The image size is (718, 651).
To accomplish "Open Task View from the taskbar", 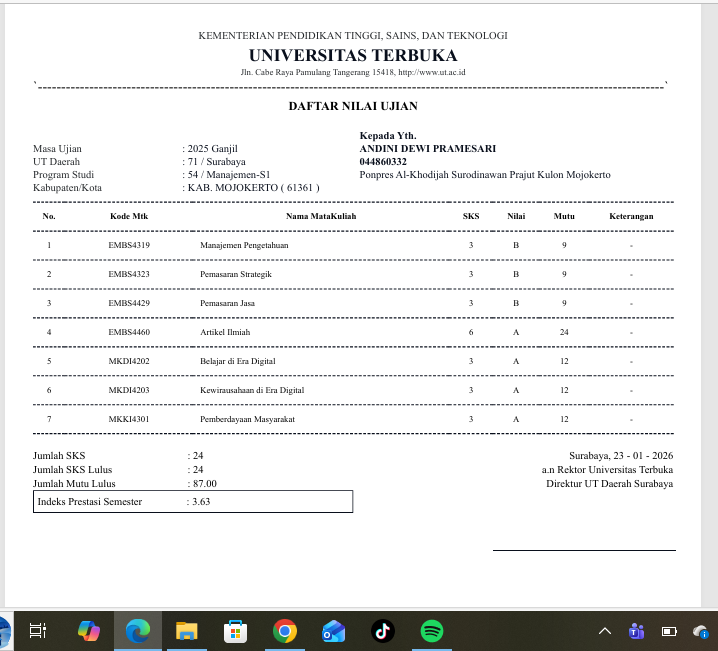I will click(38, 631).
